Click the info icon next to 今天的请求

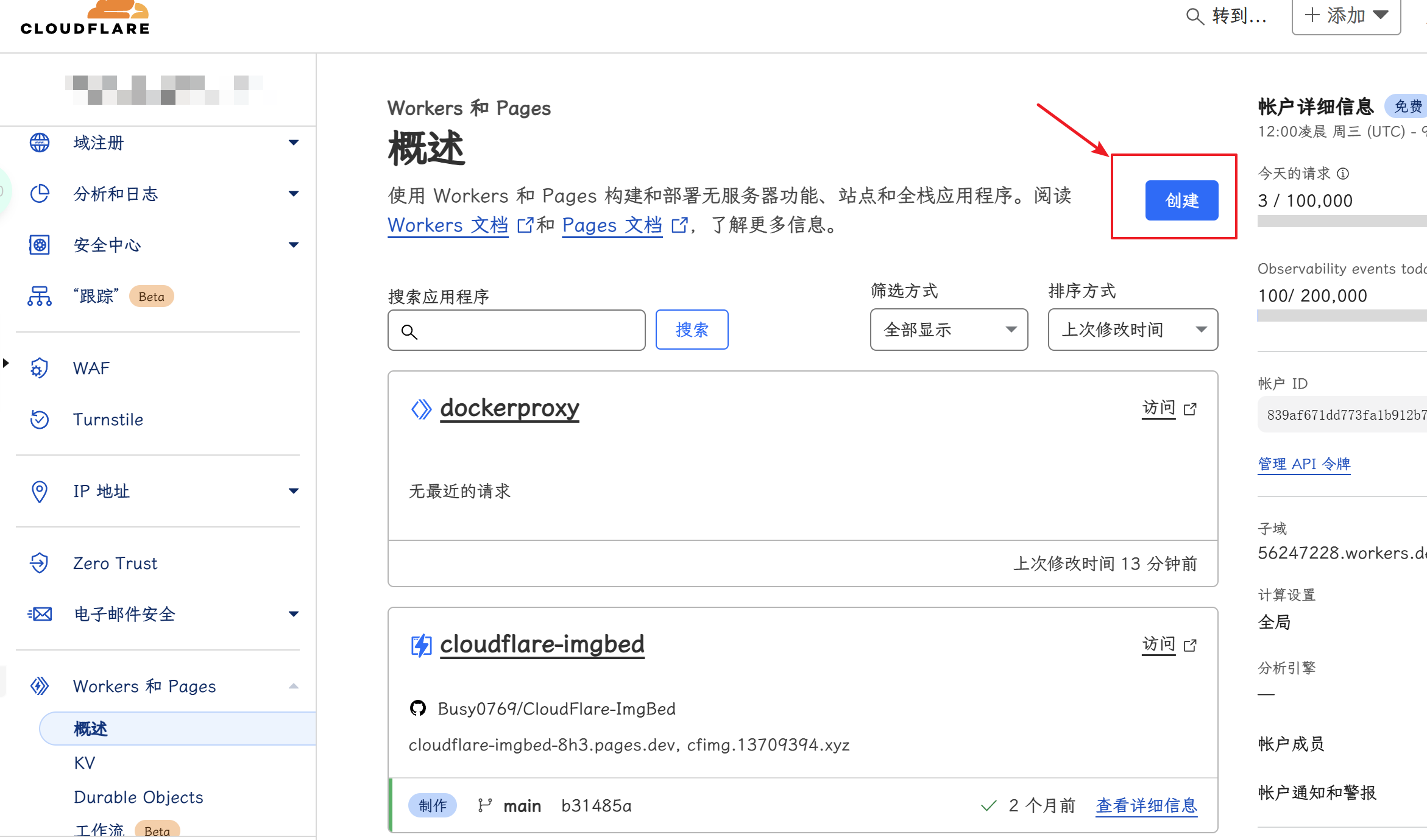(x=1343, y=174)
